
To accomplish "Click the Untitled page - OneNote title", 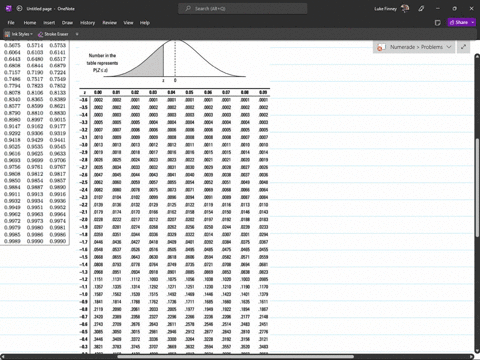I will tap(50, 9).
